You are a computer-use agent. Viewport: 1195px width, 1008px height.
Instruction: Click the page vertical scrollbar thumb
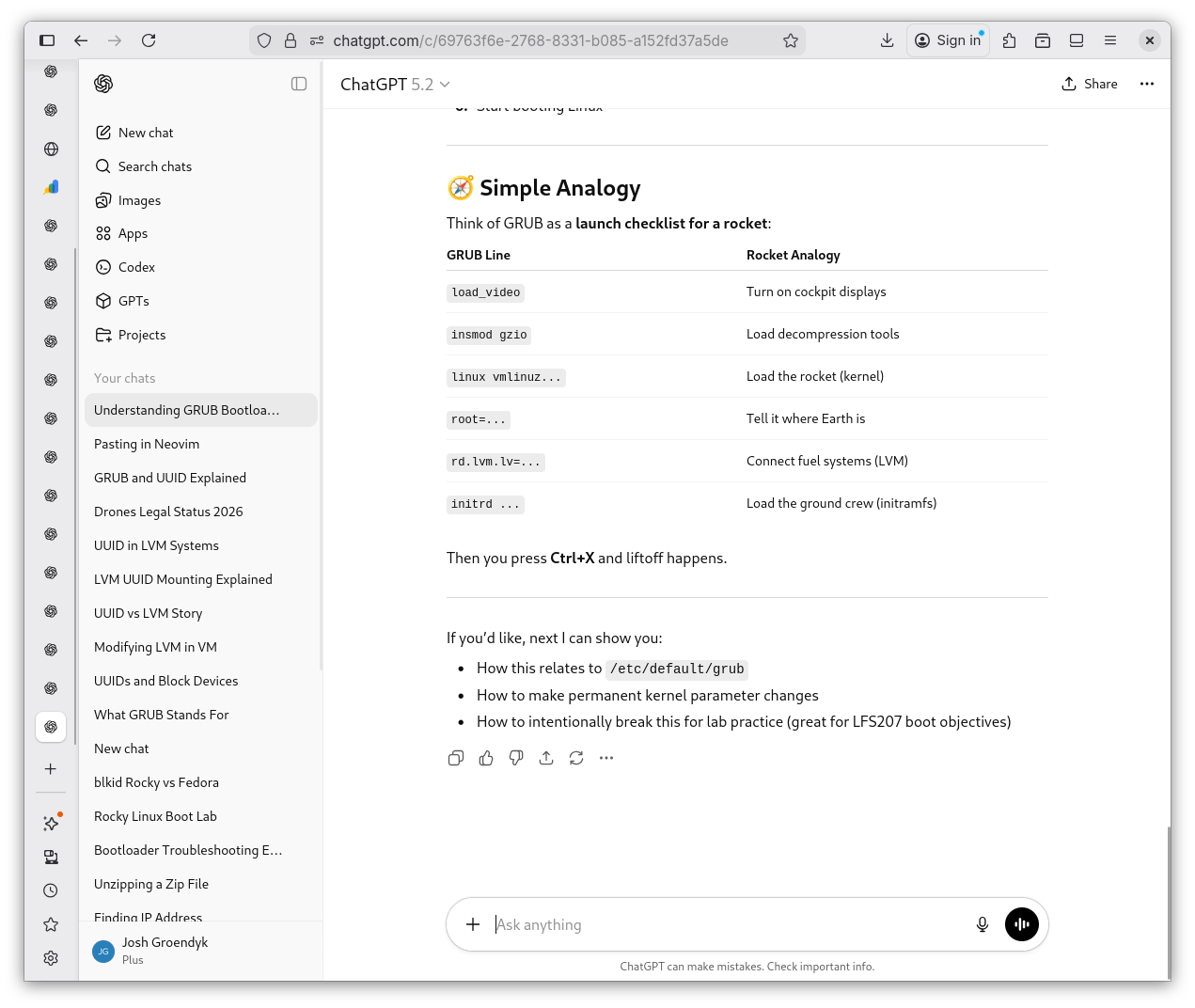(1169, 903)
